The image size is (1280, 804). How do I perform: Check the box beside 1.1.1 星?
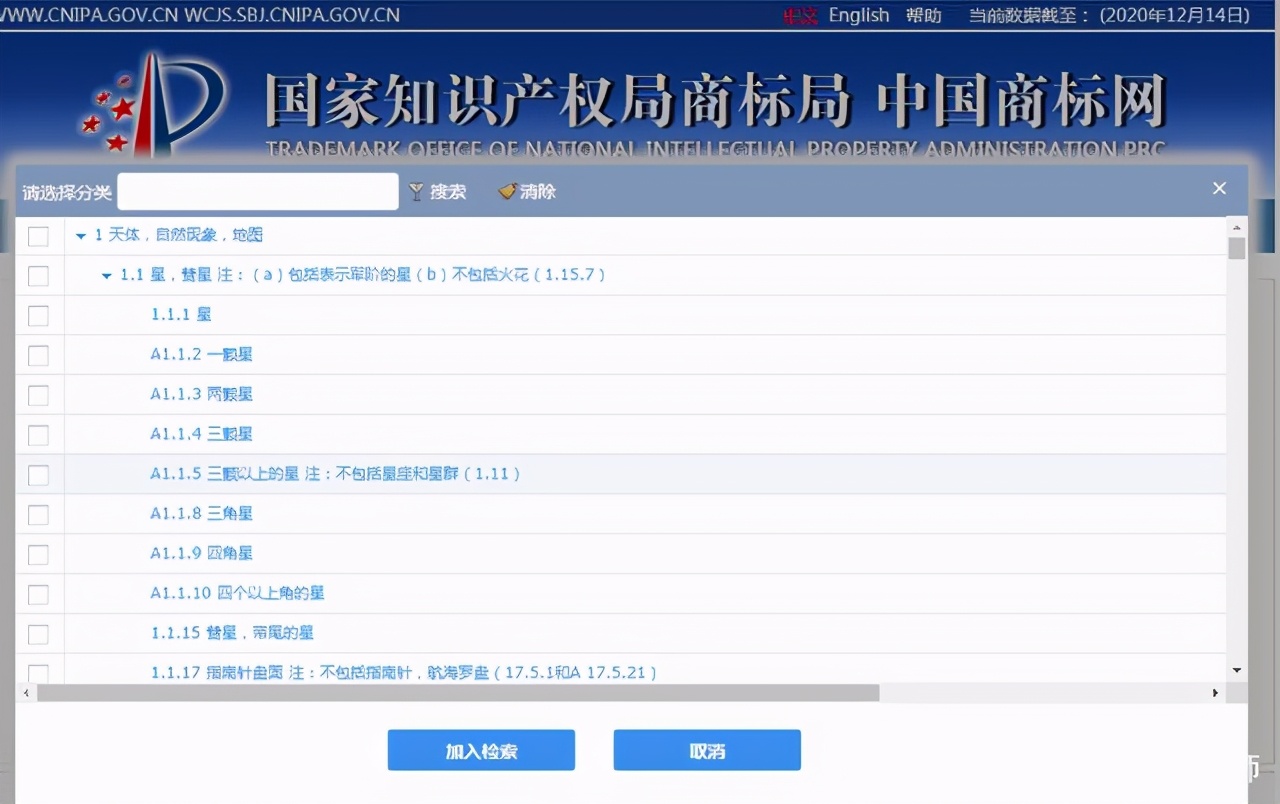coord(38,316)
